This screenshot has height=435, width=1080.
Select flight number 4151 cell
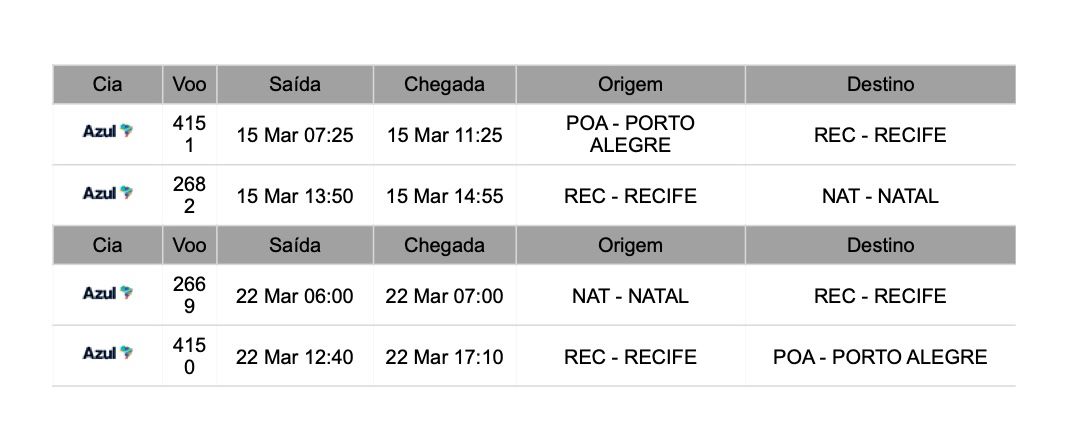coord(189,134)
